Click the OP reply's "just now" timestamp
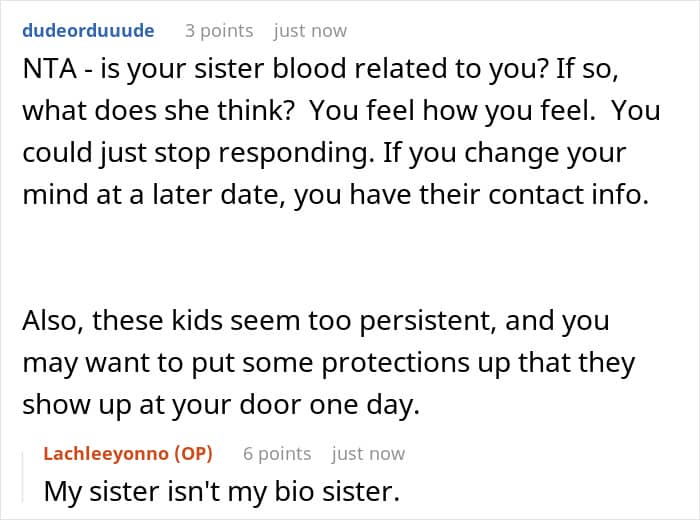This screenshot has width=700, height=520. click(368, 453)
